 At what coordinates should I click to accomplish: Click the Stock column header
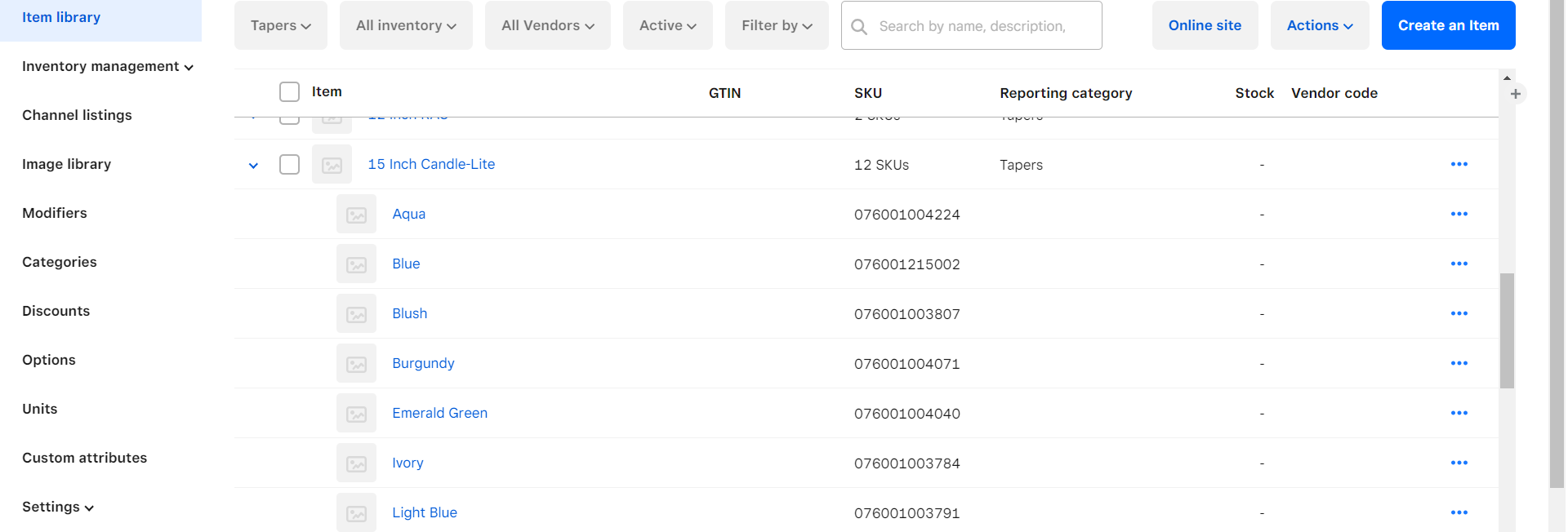[x=1254, y=93]
